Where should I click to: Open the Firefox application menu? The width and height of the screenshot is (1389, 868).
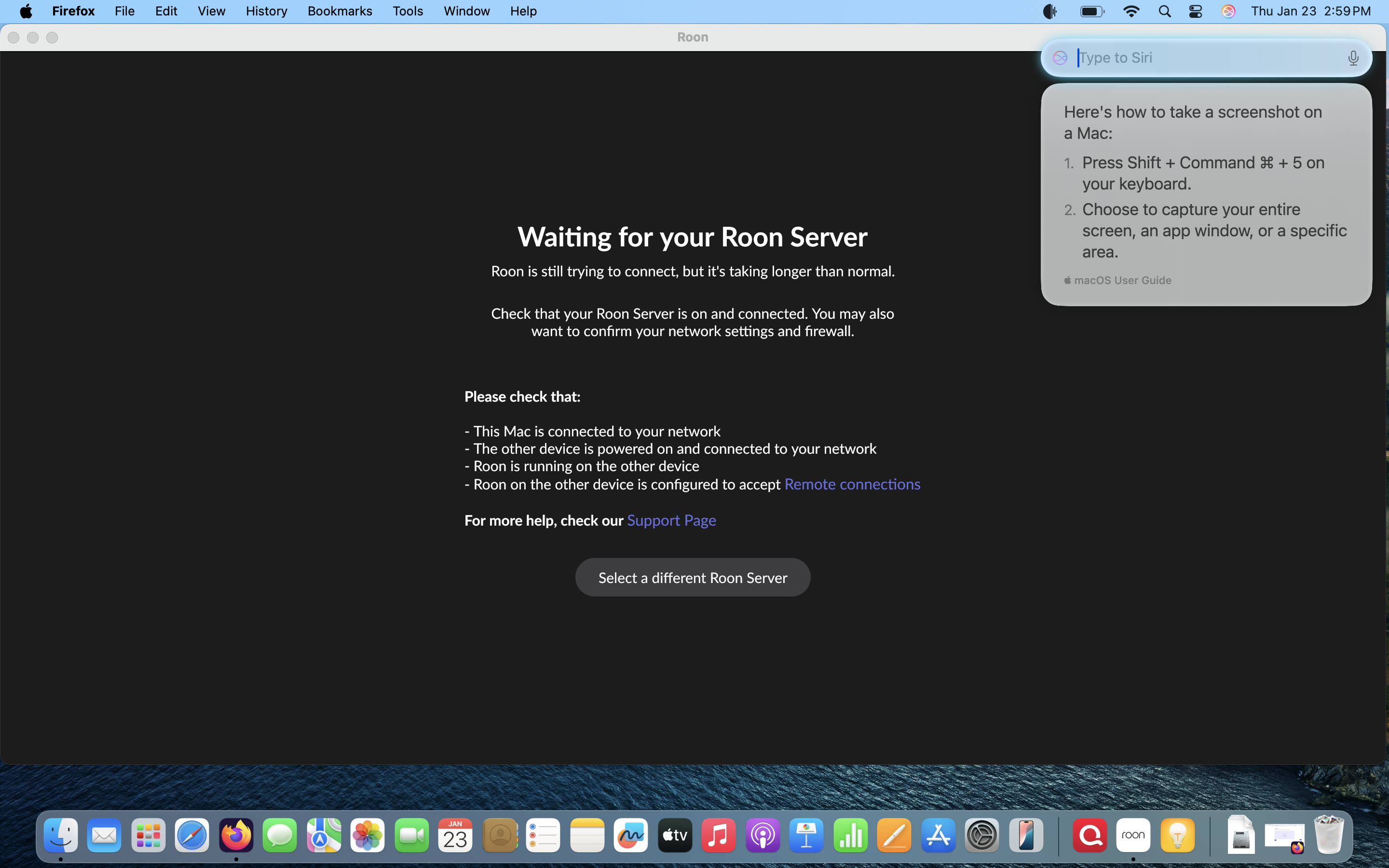73,11
